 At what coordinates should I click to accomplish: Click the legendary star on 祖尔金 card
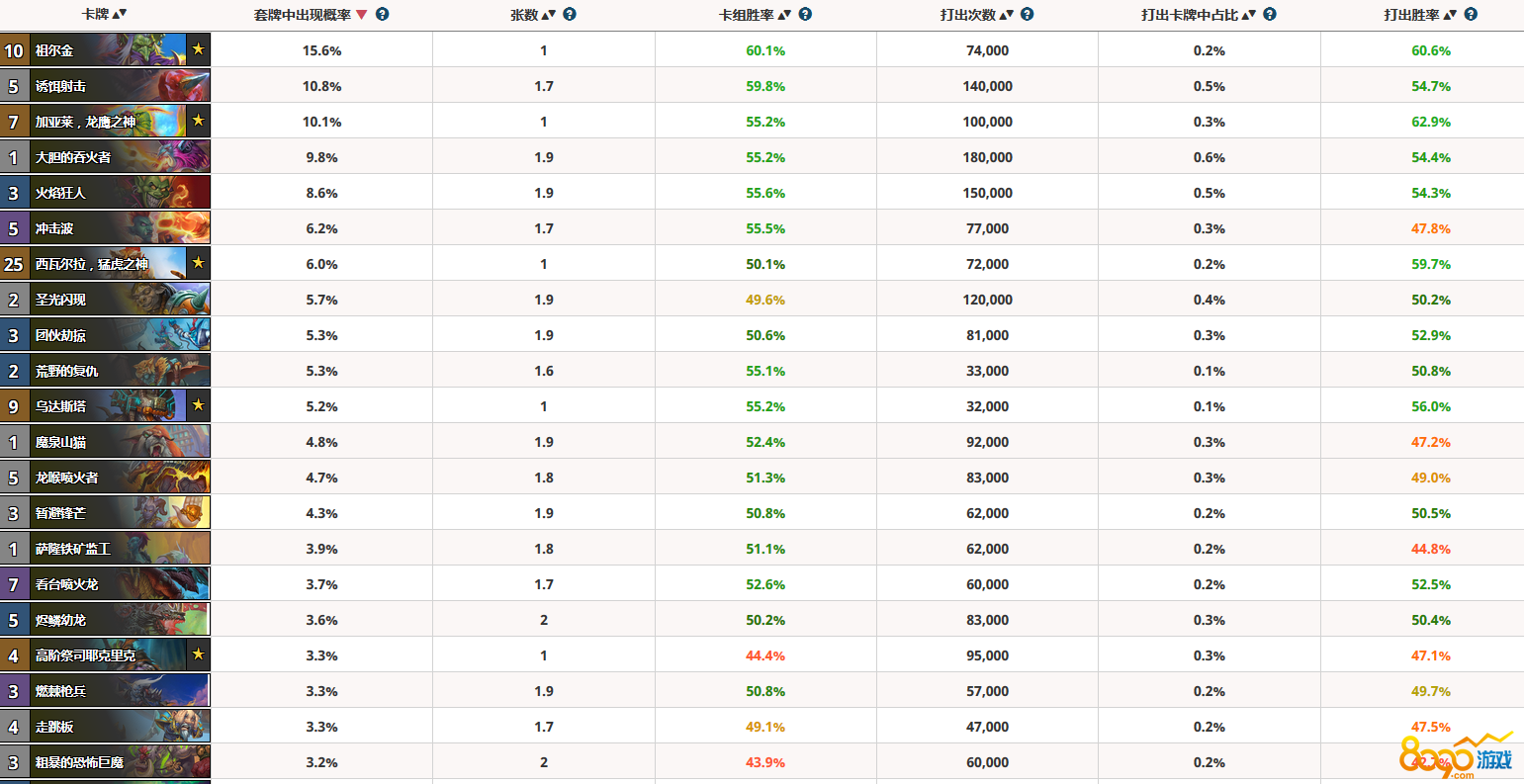pos(198,50)
